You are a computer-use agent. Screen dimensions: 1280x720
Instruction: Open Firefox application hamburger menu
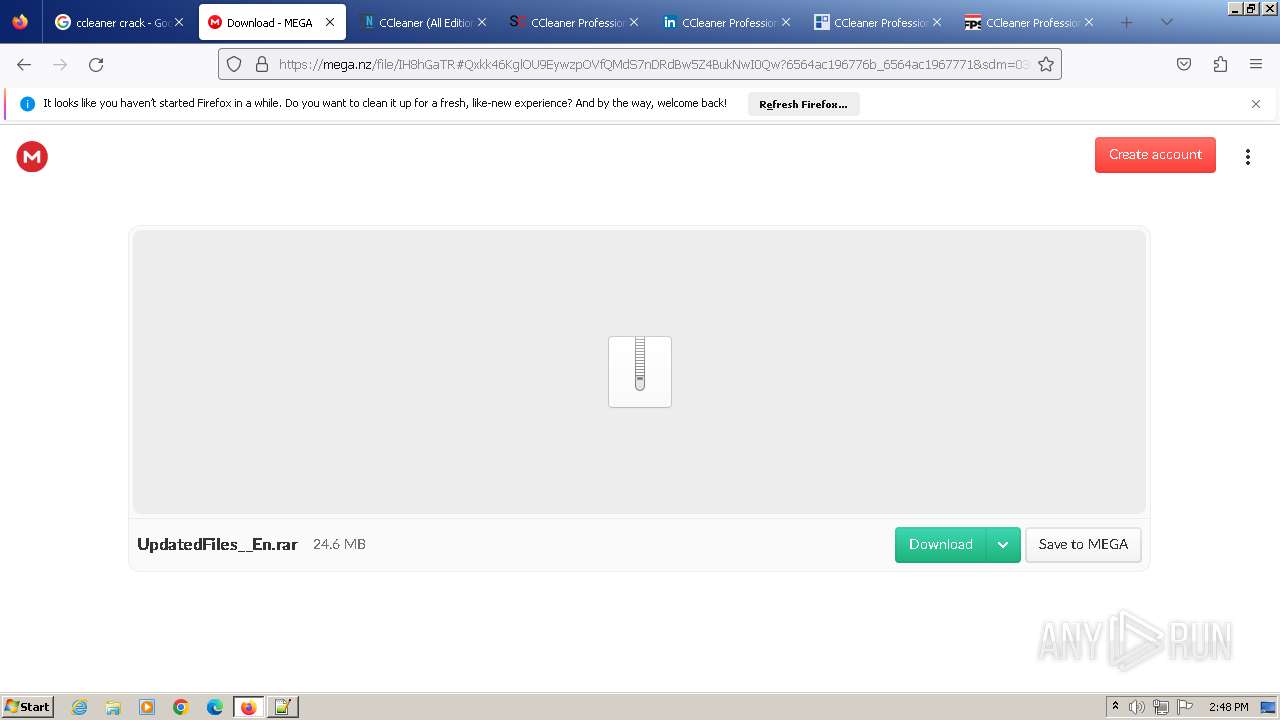pos(1256,64)
